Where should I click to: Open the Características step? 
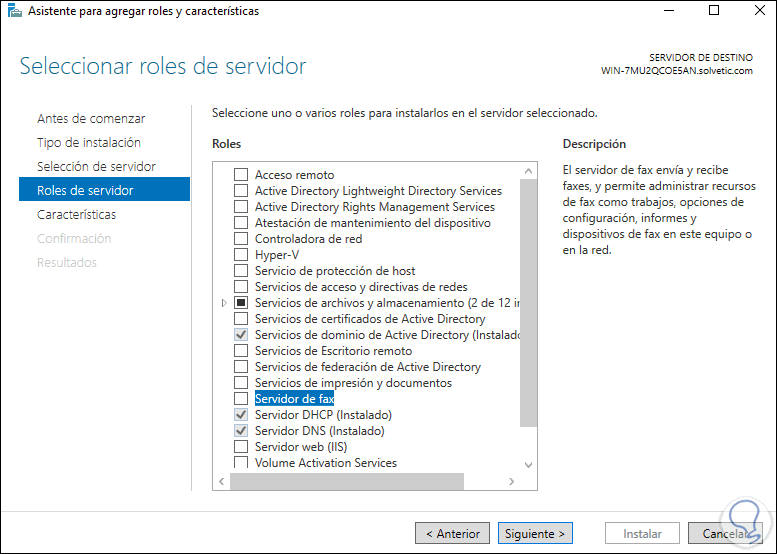(76, 215)
